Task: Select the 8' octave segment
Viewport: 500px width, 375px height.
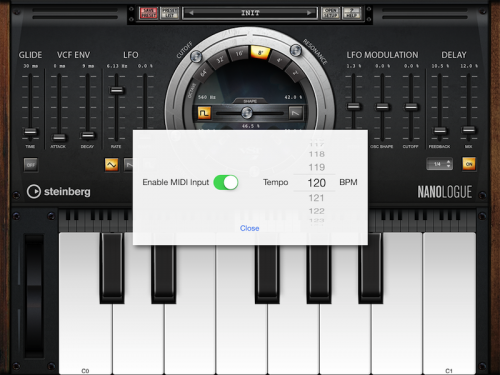Action: (260, 52)
